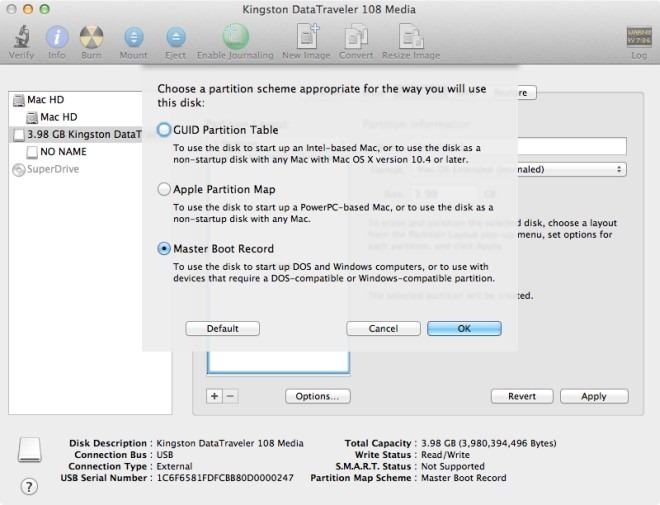Click the Burn disc icon

click(x=91, y=37)
